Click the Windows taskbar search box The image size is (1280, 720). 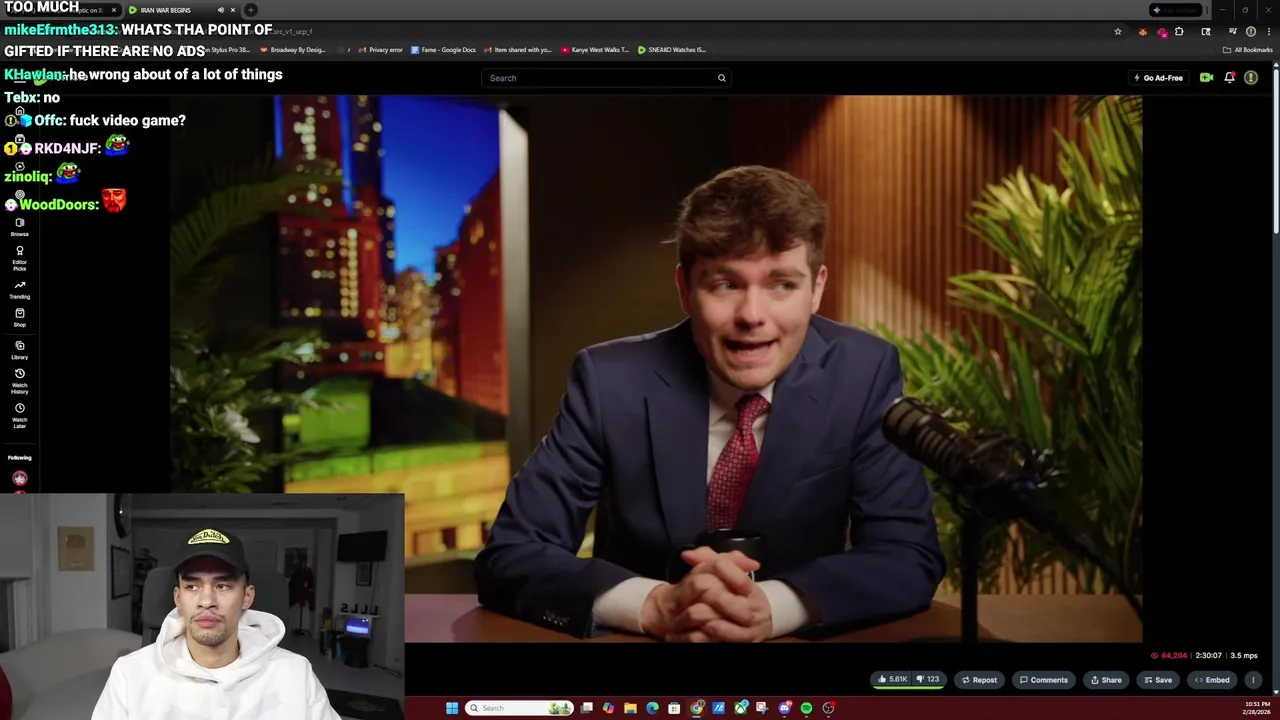click(520, 708)
